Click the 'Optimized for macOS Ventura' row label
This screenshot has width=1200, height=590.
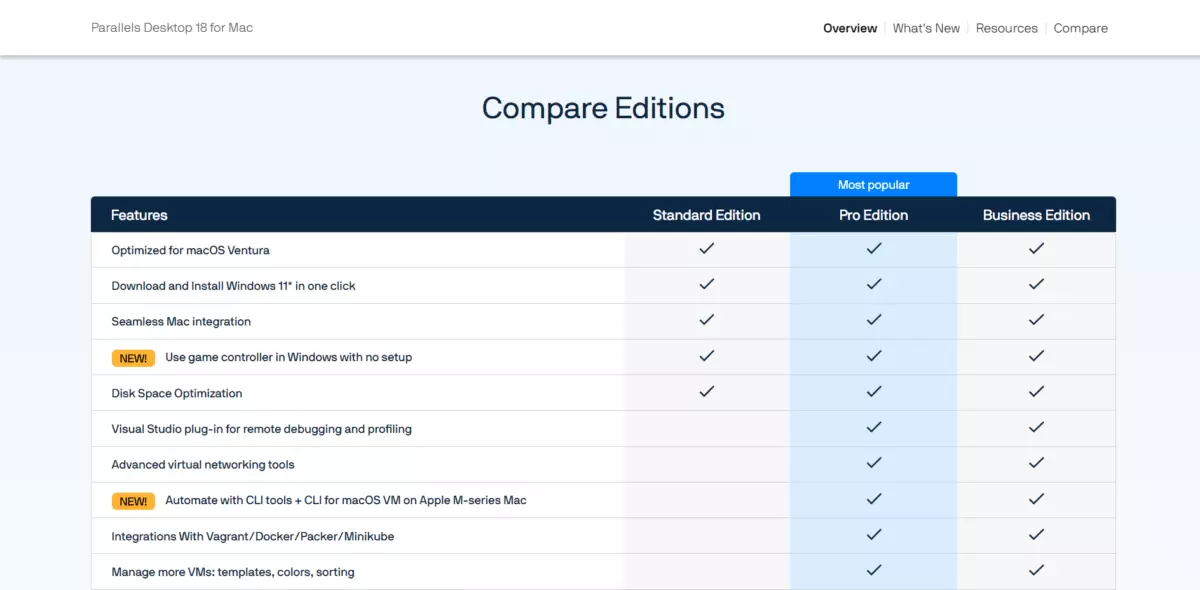tap(190, 250)
